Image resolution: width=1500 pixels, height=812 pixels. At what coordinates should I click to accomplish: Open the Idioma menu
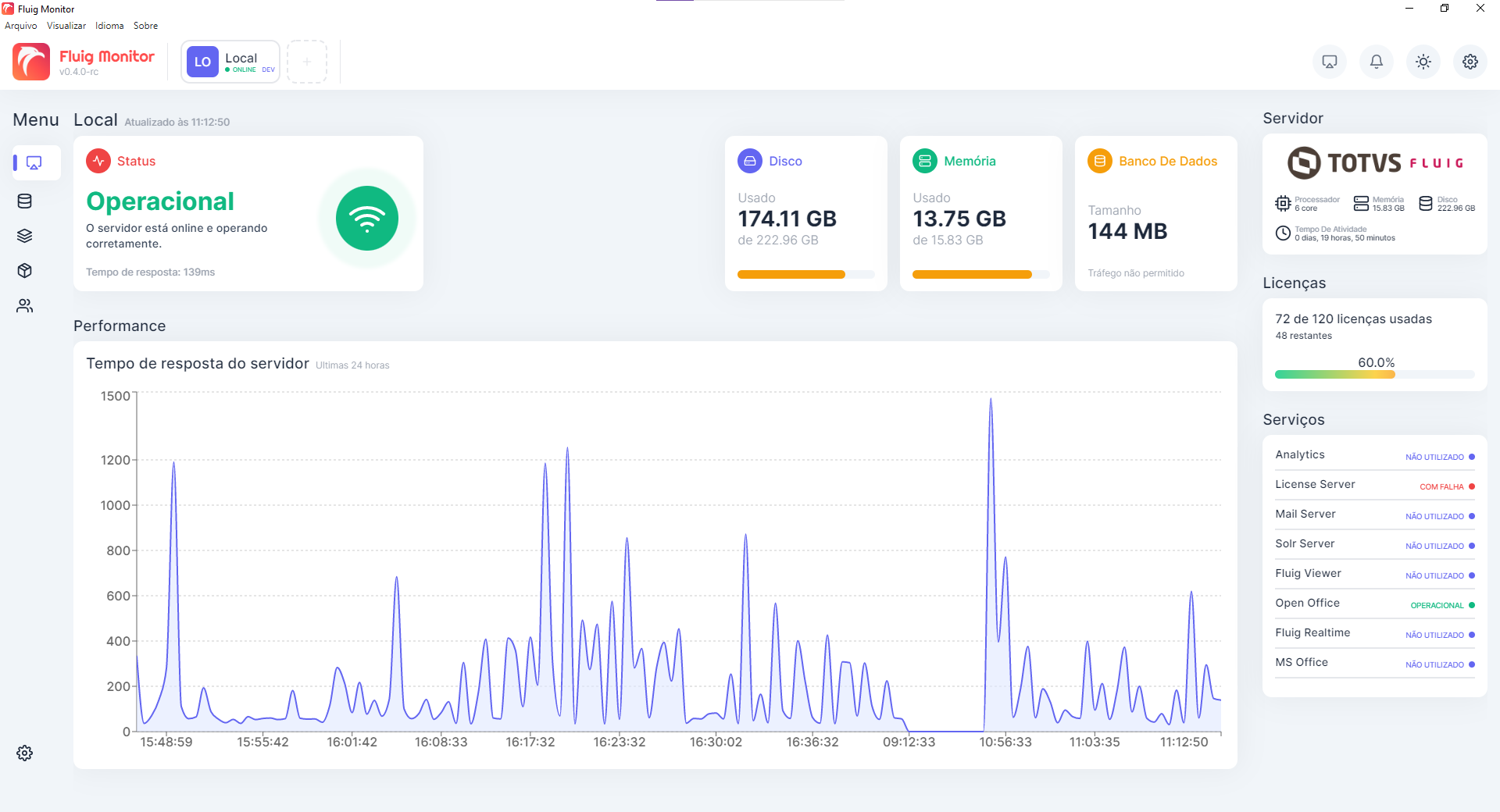[109, 26]
